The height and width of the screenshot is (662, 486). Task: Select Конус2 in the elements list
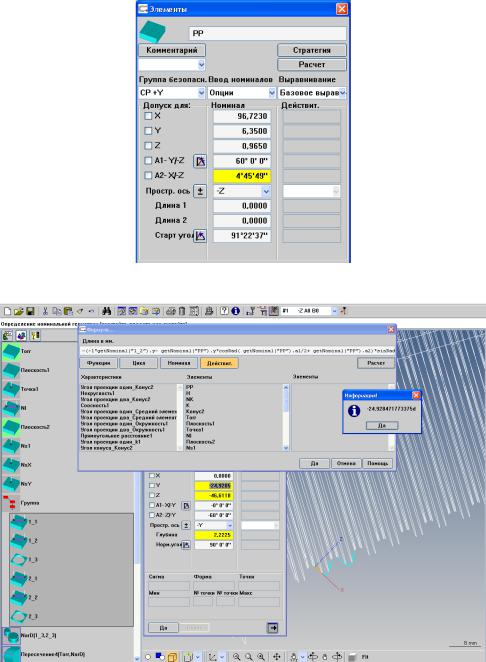pos(195,411)
